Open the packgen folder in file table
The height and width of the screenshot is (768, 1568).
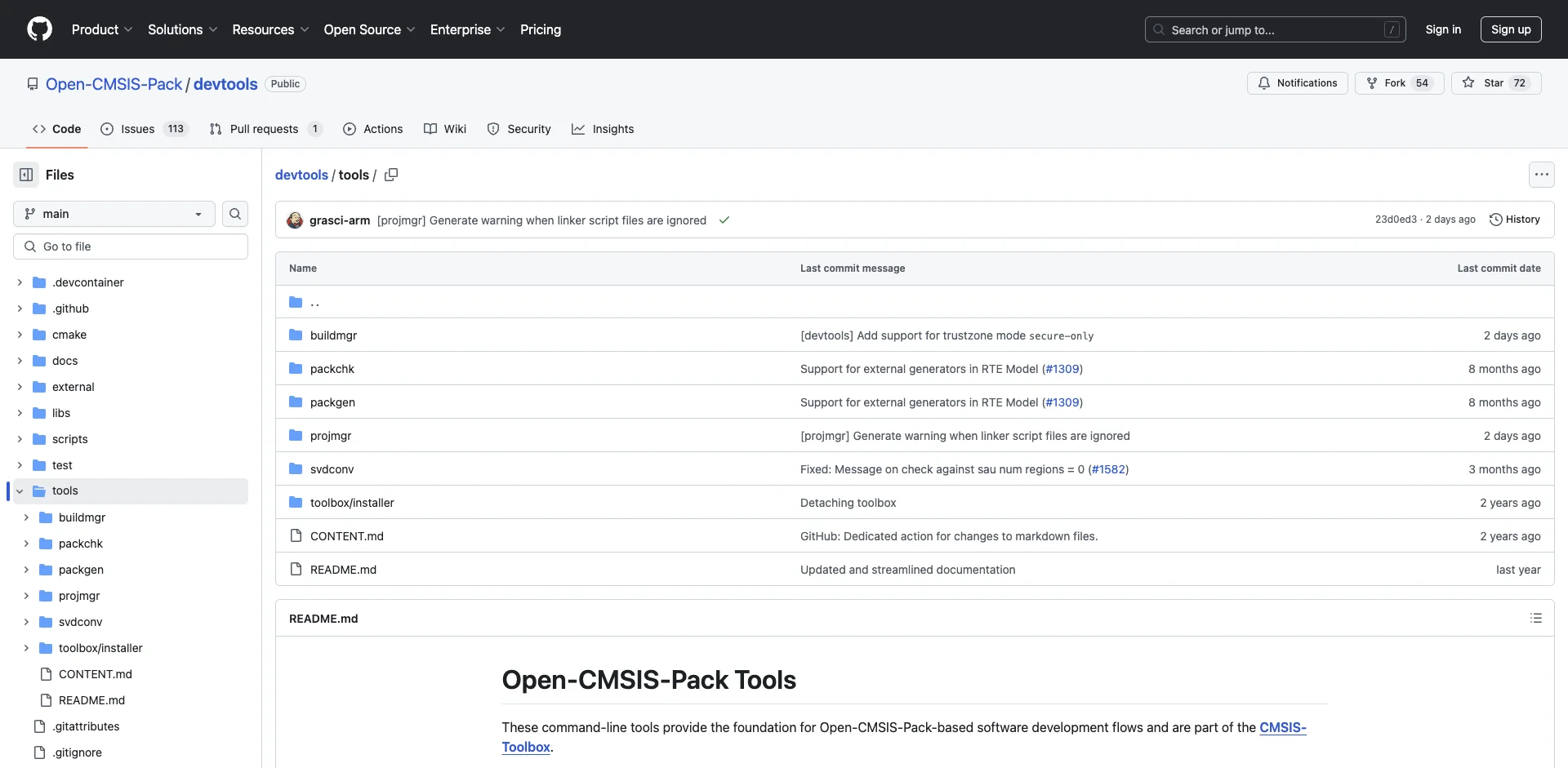coord(332,402)
